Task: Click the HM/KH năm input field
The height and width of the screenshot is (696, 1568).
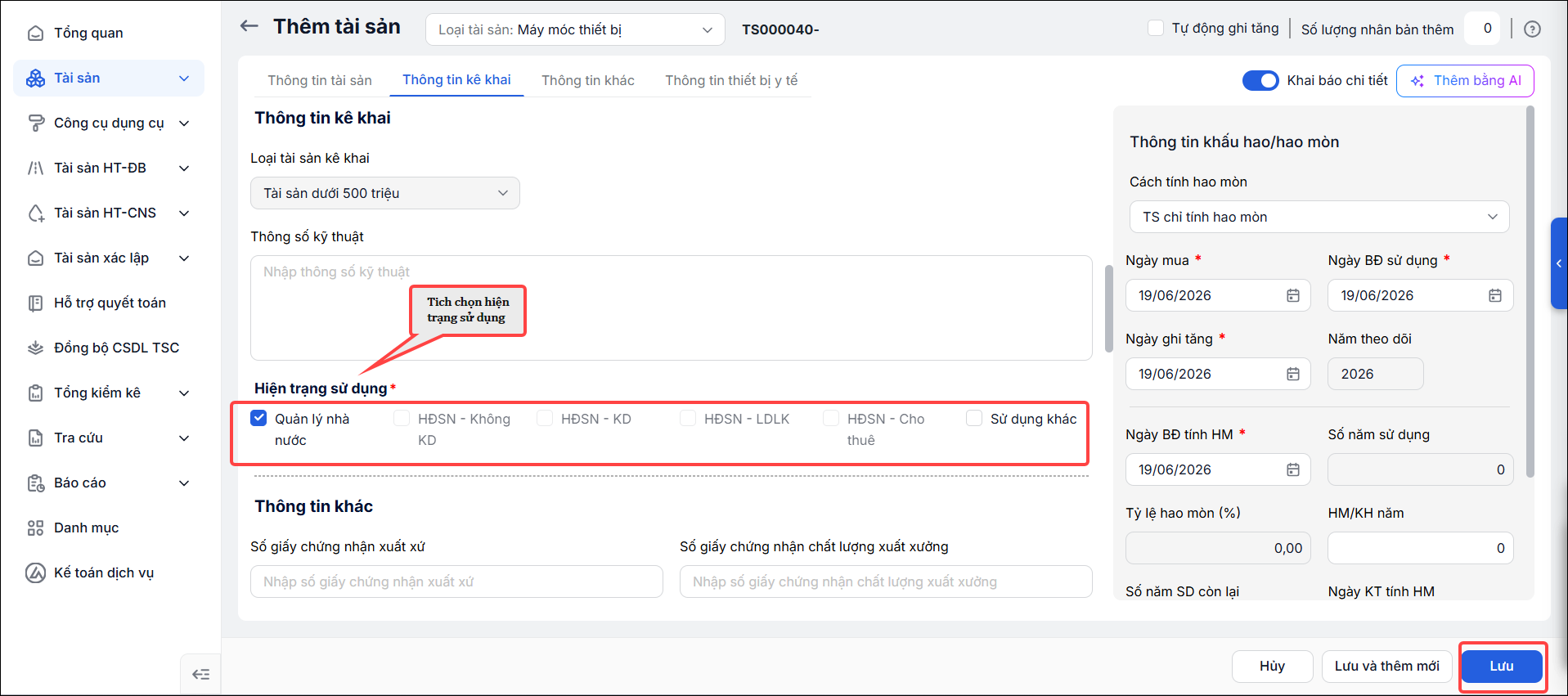Action: coord(1421,548)
